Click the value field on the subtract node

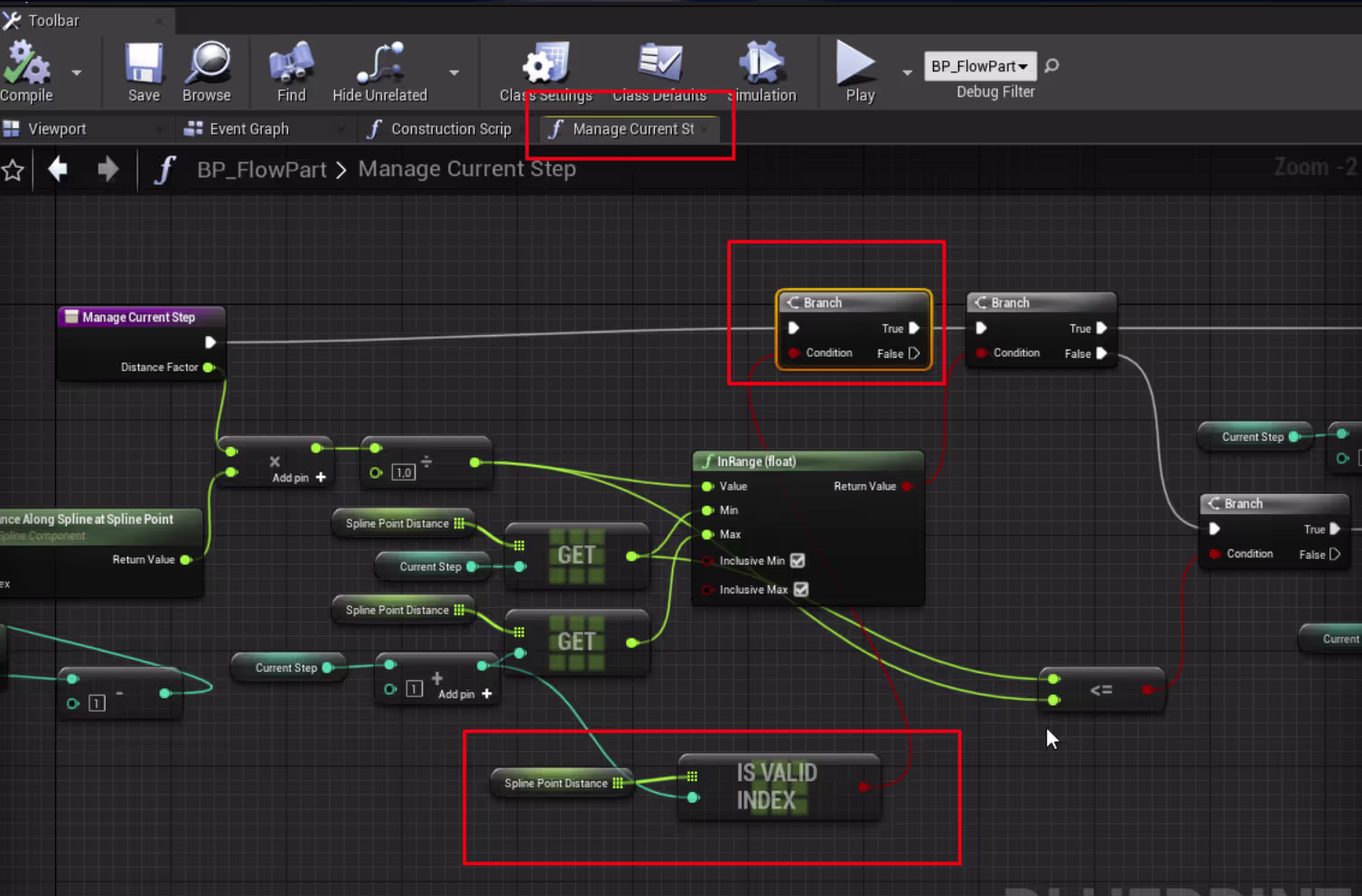coord(98,703)
